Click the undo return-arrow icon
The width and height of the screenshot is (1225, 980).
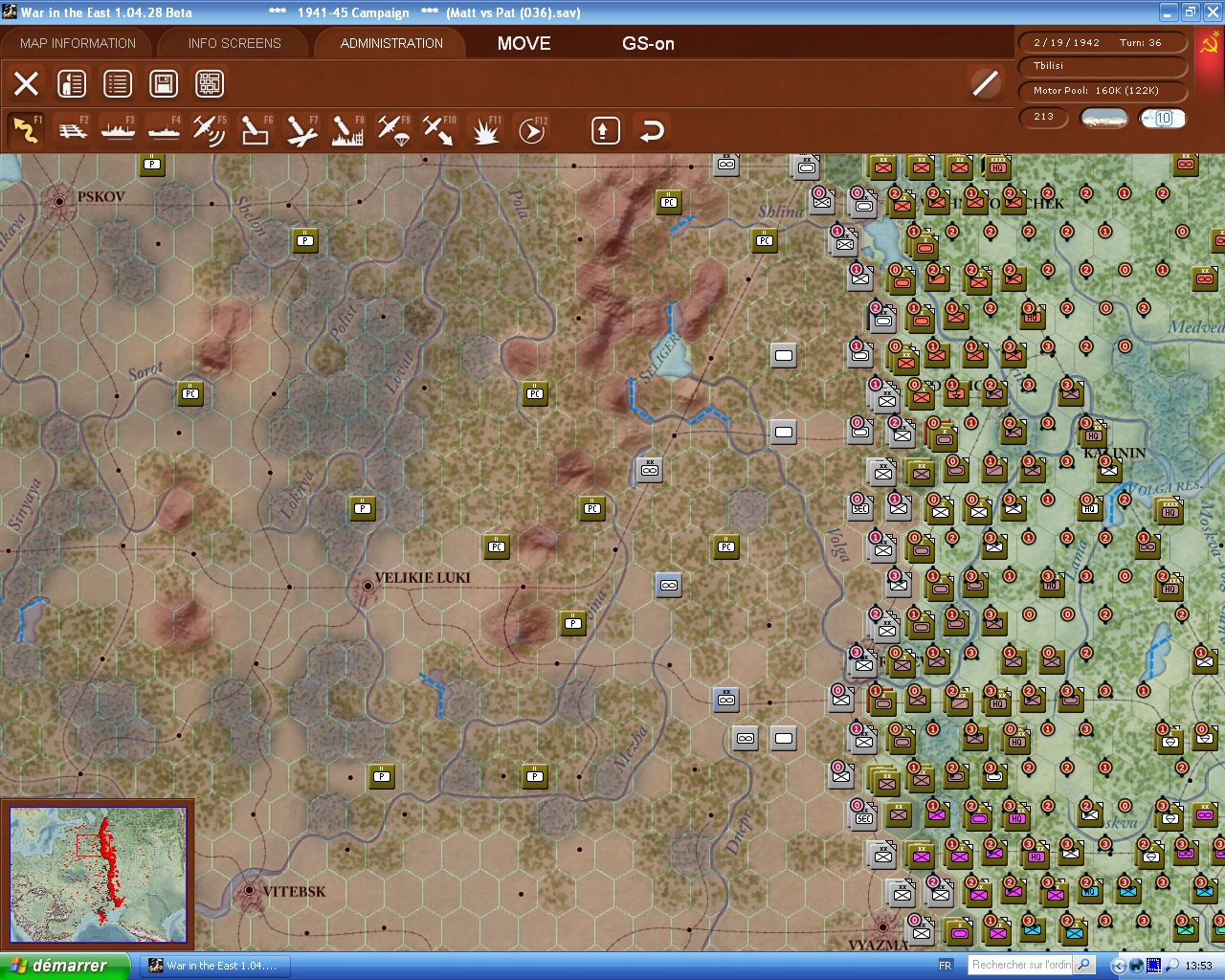[x=652, y=130]
